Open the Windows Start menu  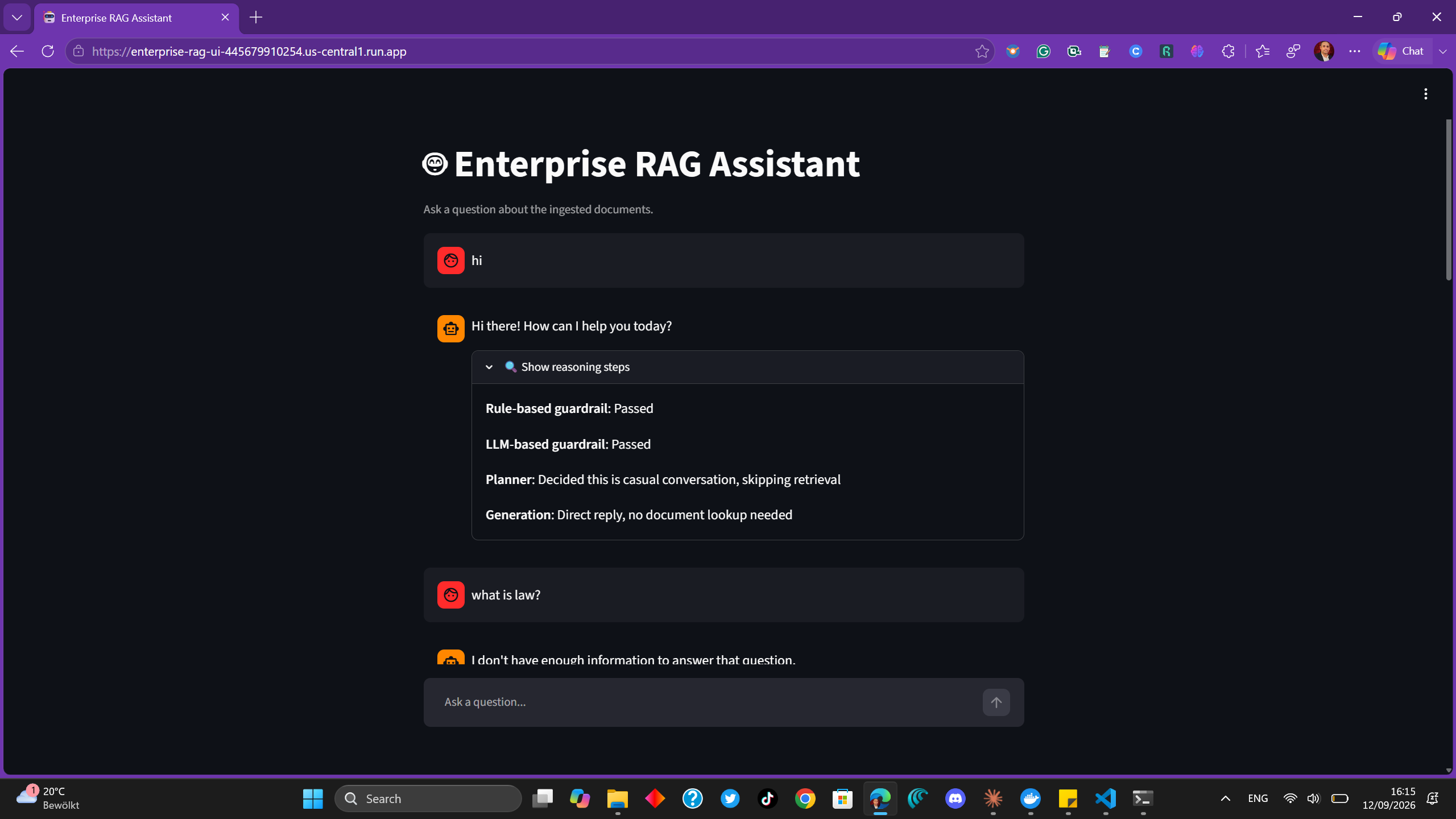click(x=313, y=799)
